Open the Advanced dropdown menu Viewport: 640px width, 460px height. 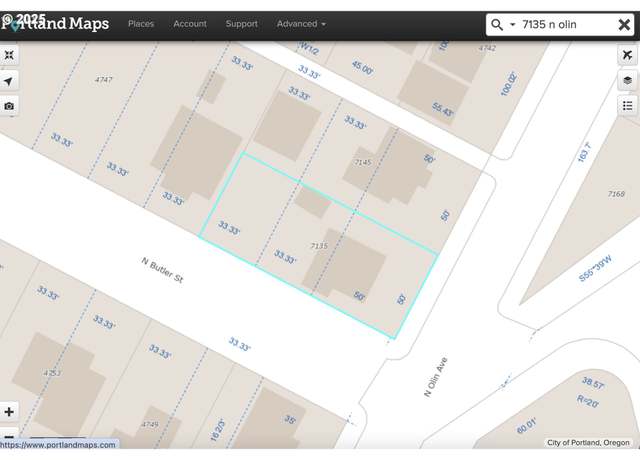301,24
